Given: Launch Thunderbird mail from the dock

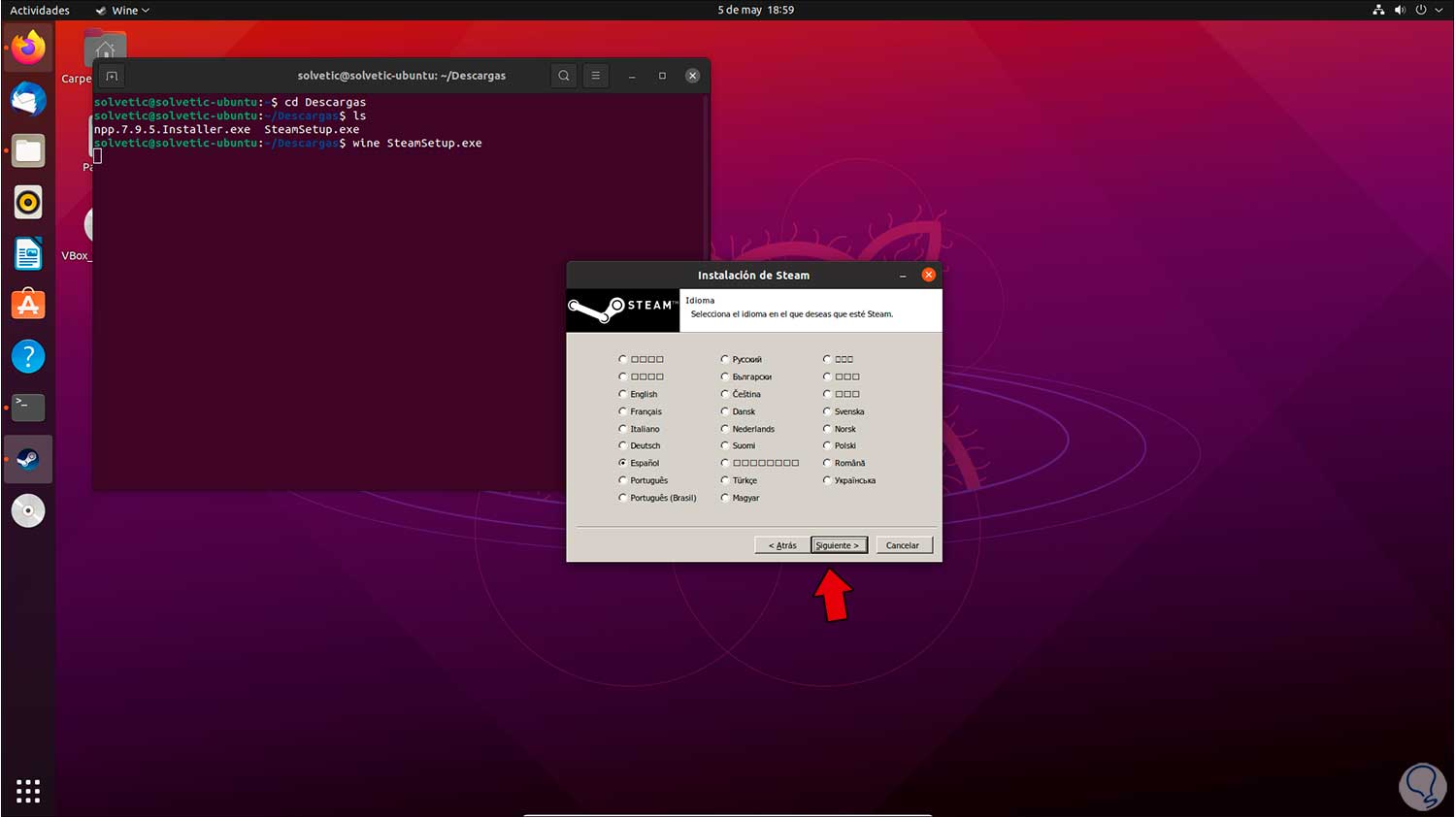Looking at the screenshot, I should pos(28,99).
